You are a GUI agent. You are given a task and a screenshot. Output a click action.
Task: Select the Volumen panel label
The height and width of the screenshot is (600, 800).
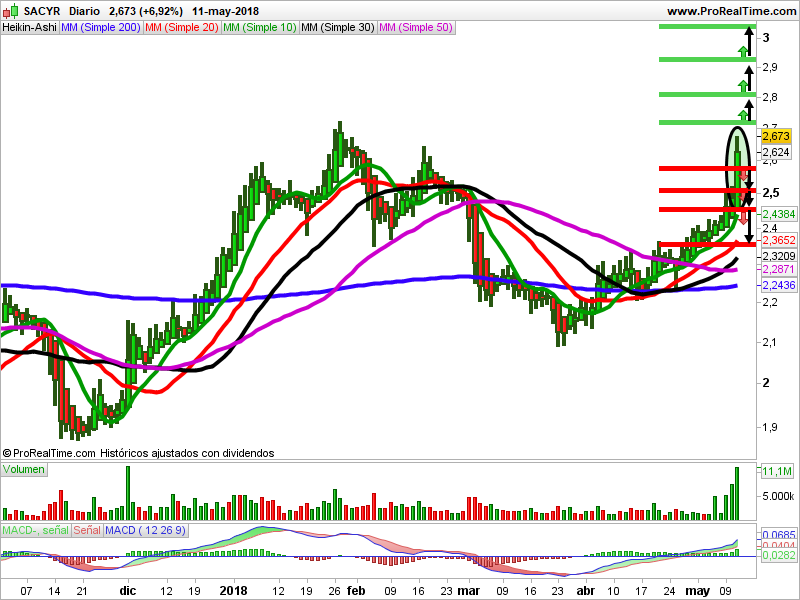(24, 470)
